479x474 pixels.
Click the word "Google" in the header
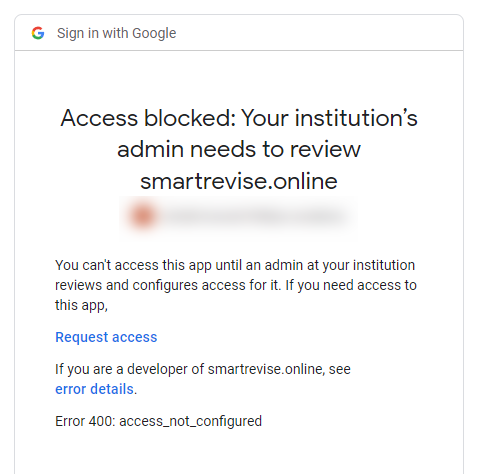[154, 33]
